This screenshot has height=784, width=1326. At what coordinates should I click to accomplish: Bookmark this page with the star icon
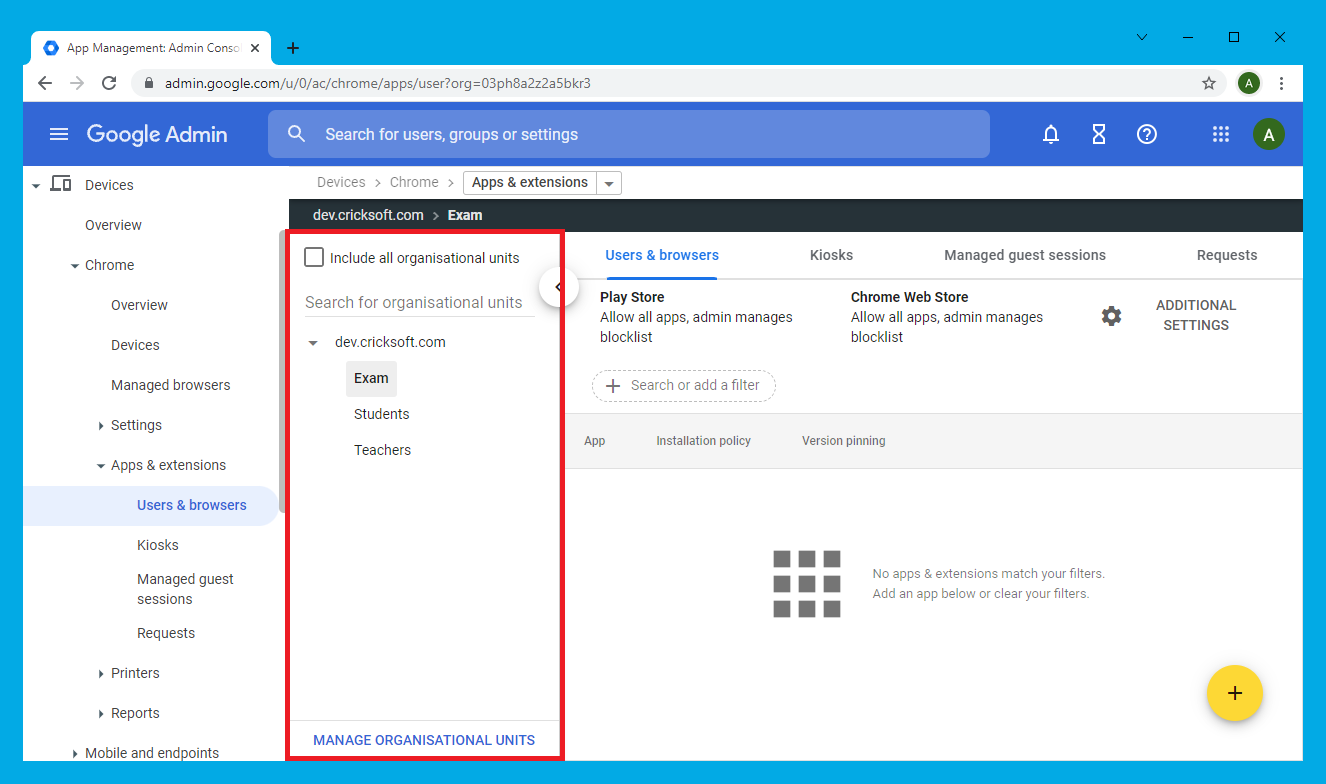pos(1208,83)
